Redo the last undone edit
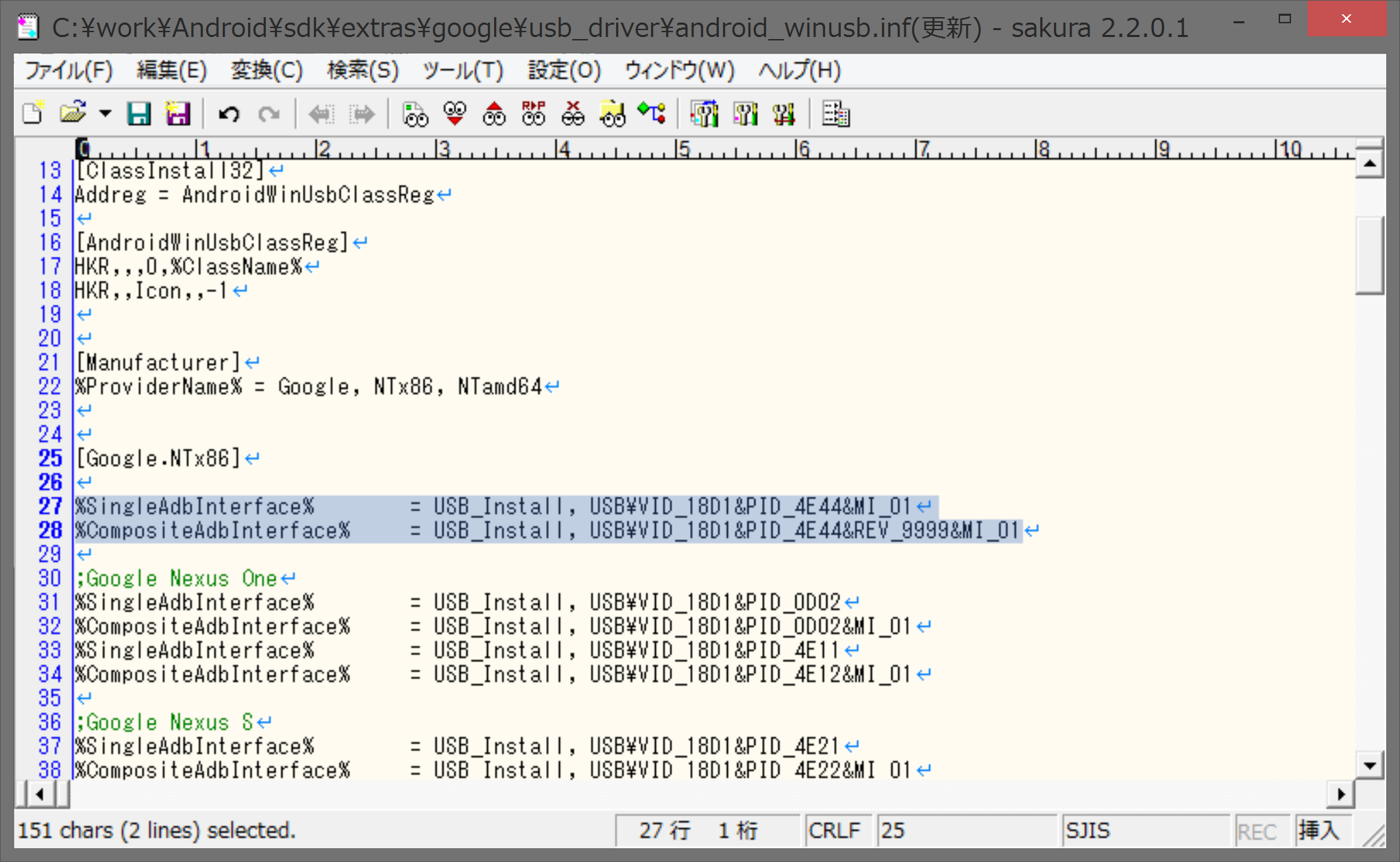 [269, 113]
